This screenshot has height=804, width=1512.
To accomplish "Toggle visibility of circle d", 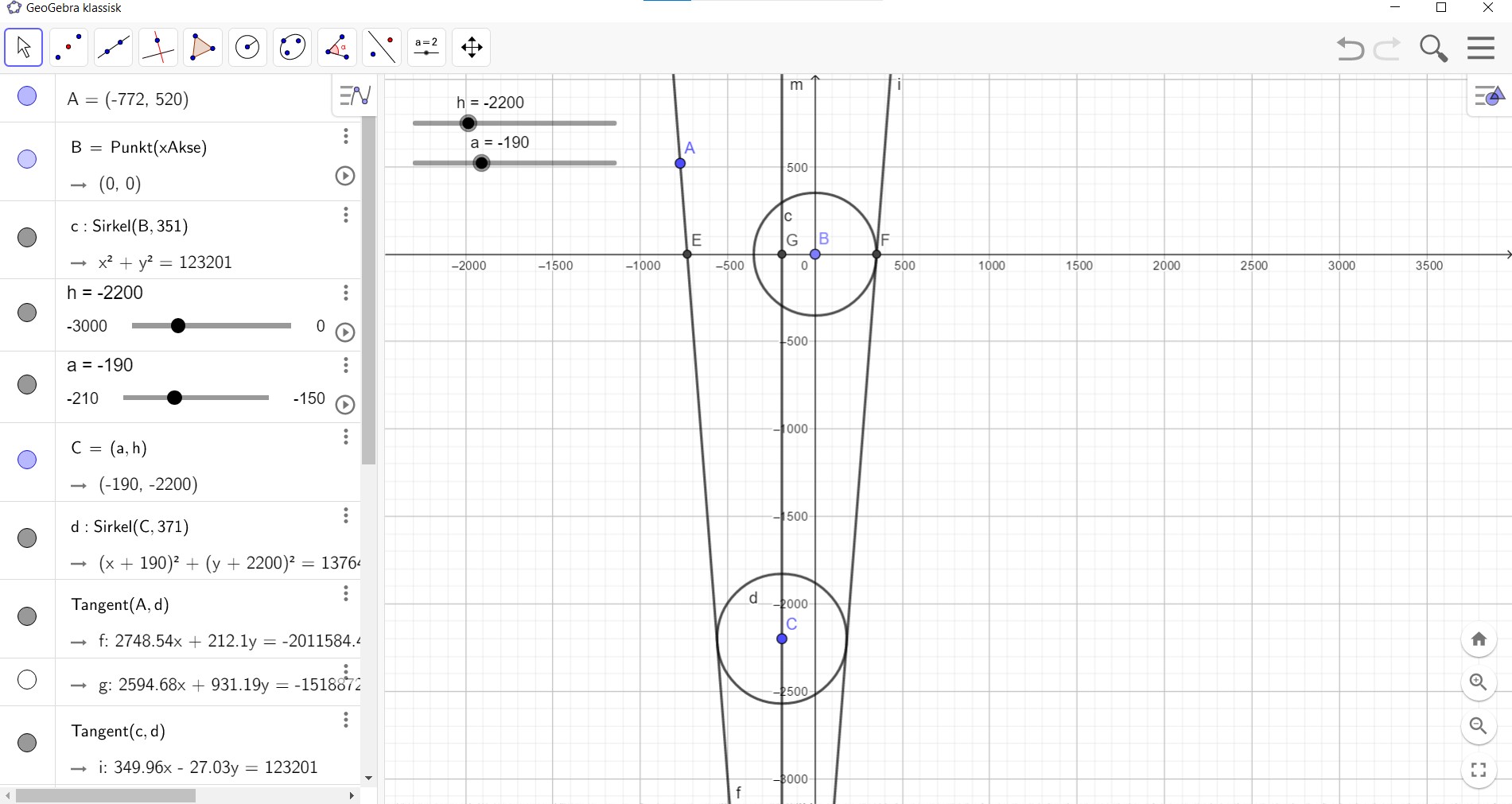I will tap(27, 538).
